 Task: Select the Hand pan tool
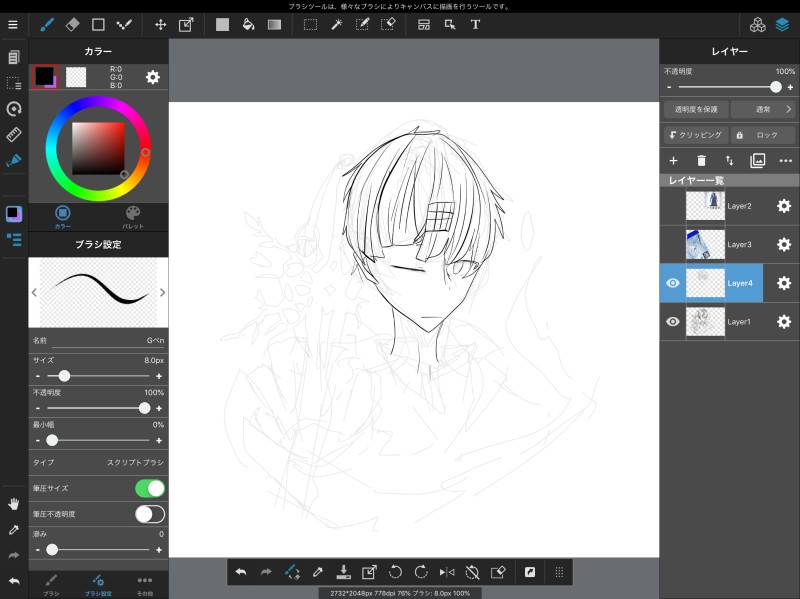click(x=14, y=504)
